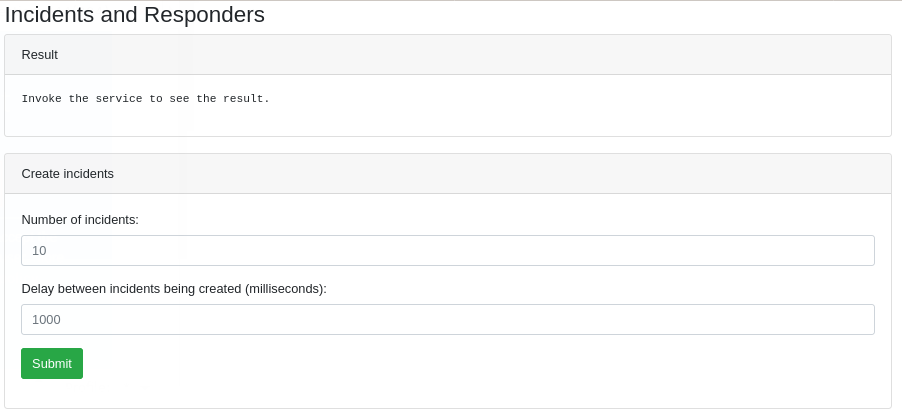Click the label above the 10 field
Screen dimensions: 902x418
[80, 219]
